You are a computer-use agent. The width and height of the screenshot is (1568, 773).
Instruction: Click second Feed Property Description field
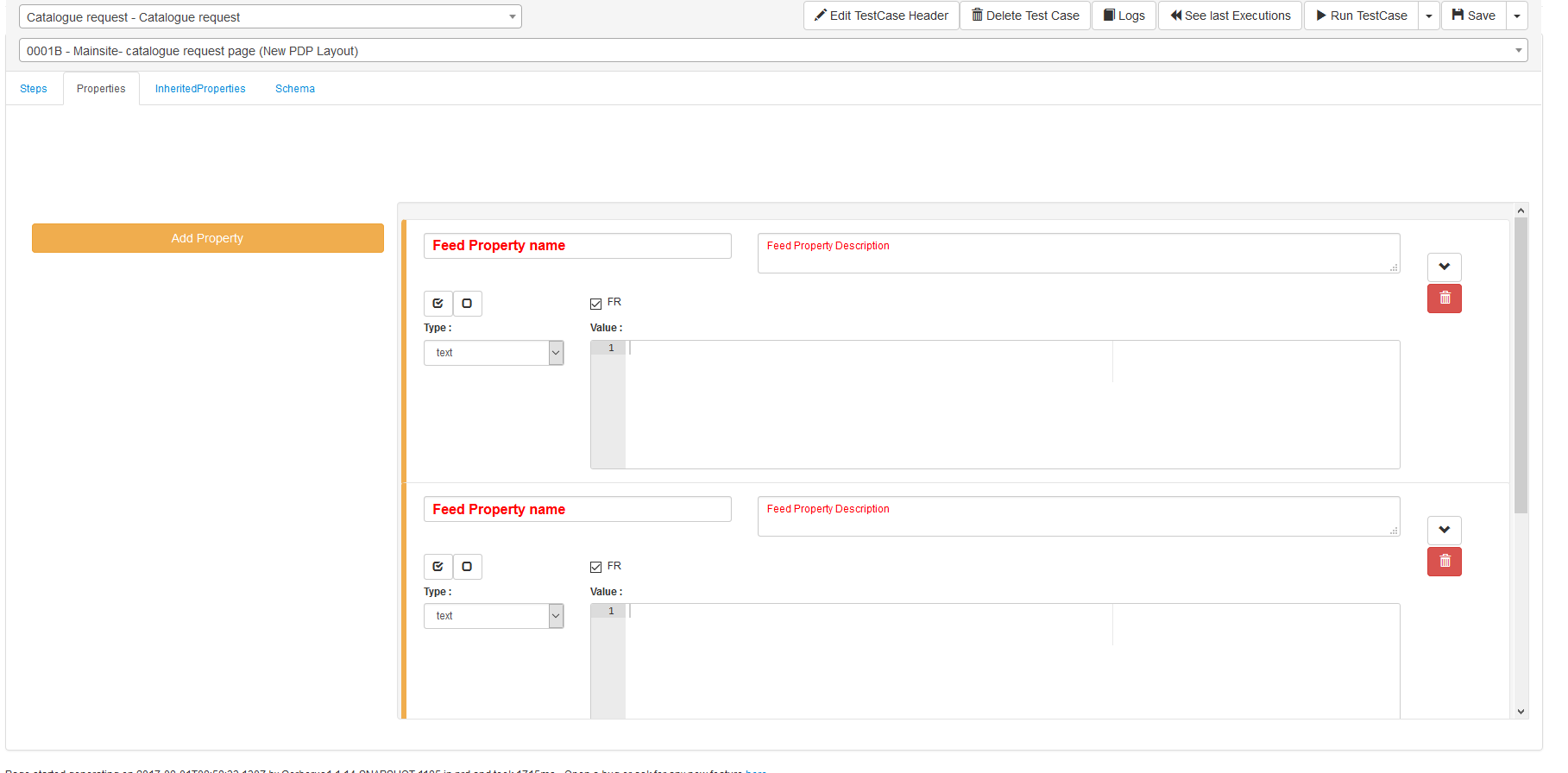pyautogui.click(x=1079, y=516)
